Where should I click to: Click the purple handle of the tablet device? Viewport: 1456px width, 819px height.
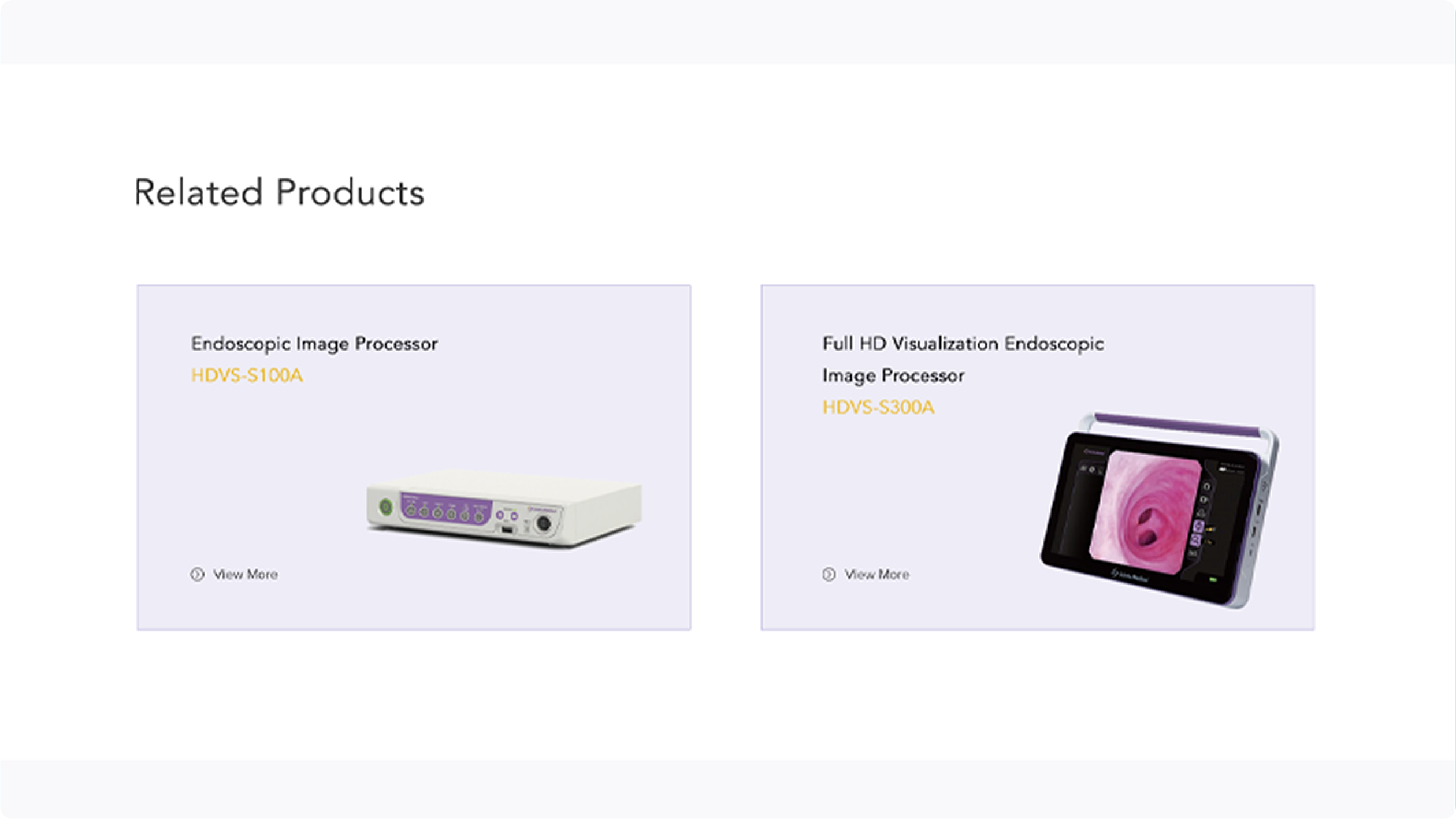click(x=1177, y=425)
